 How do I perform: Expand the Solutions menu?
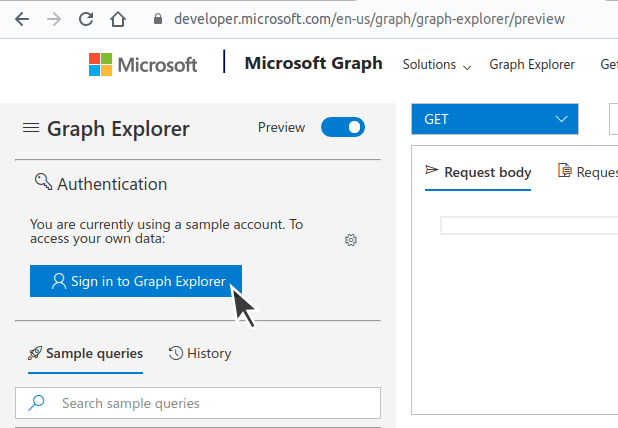437,65
